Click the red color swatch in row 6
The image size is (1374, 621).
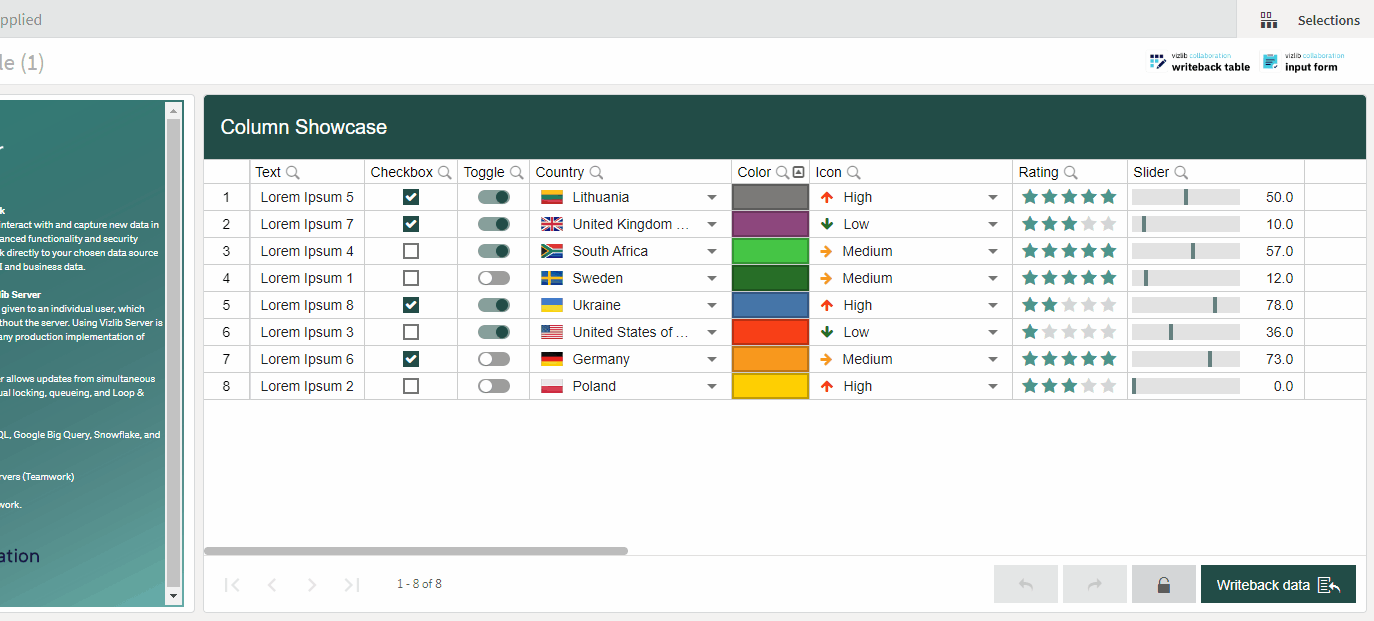[770, 332]
